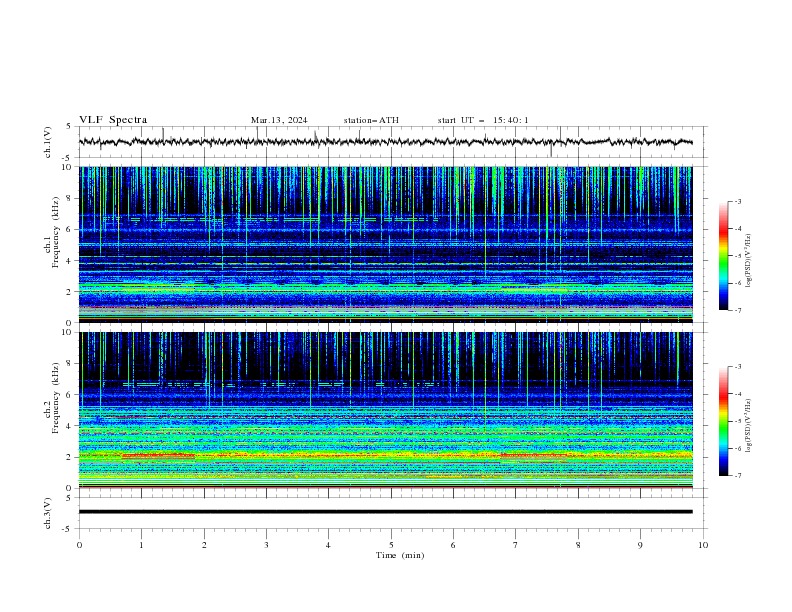Click the 0 tick on bottom time axis

click(x=79, y=545)
